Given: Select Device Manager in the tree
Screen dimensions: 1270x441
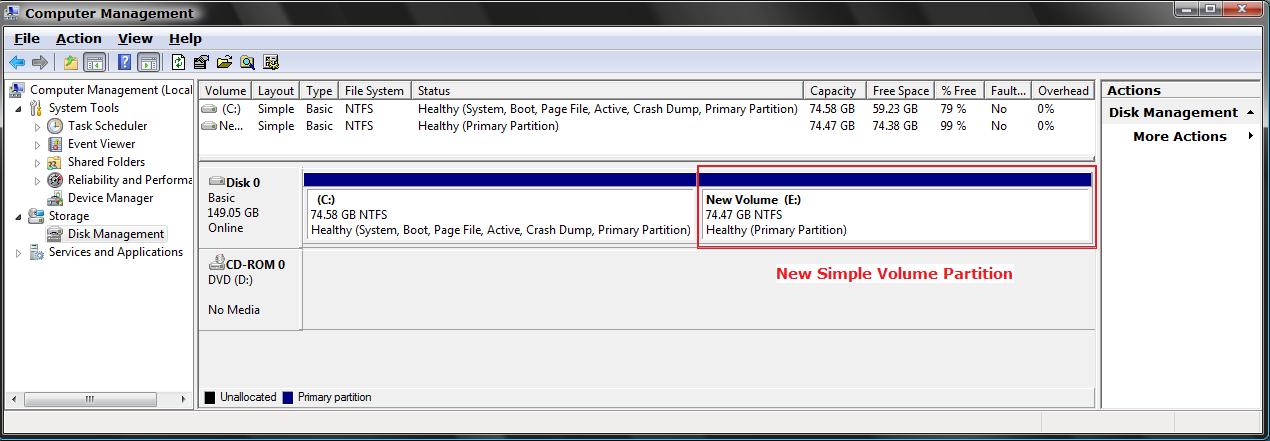Looking at the screenshot, I should tap(111, 198).
